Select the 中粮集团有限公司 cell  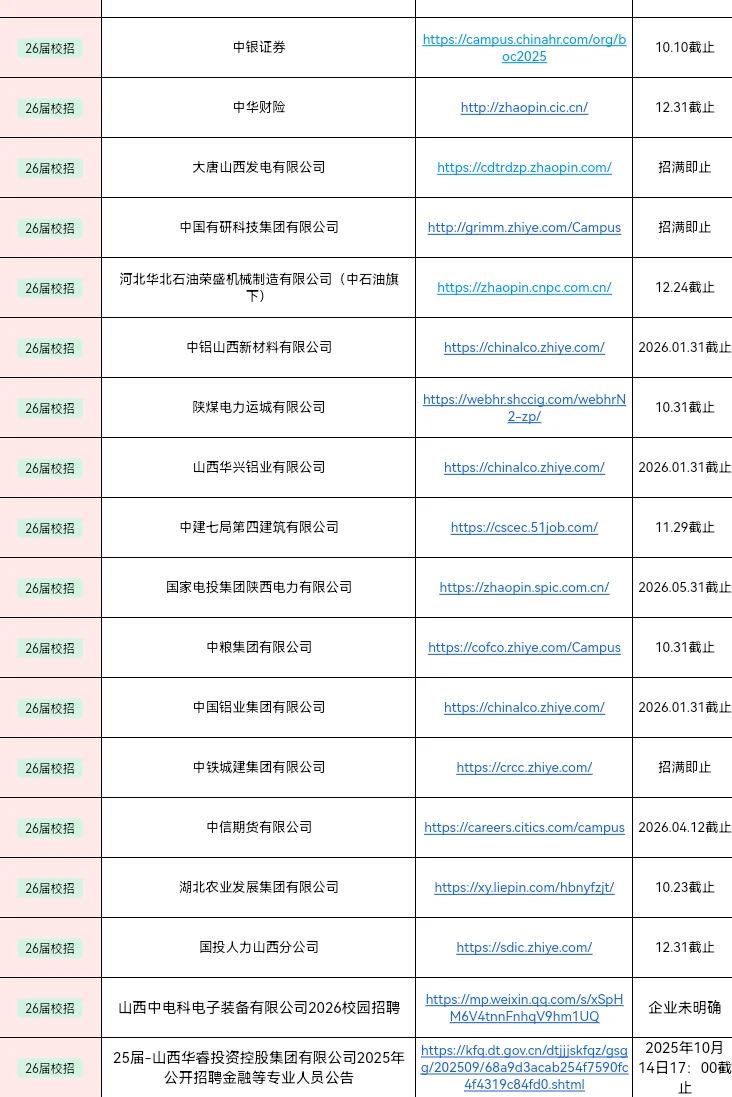coord(259,648)
